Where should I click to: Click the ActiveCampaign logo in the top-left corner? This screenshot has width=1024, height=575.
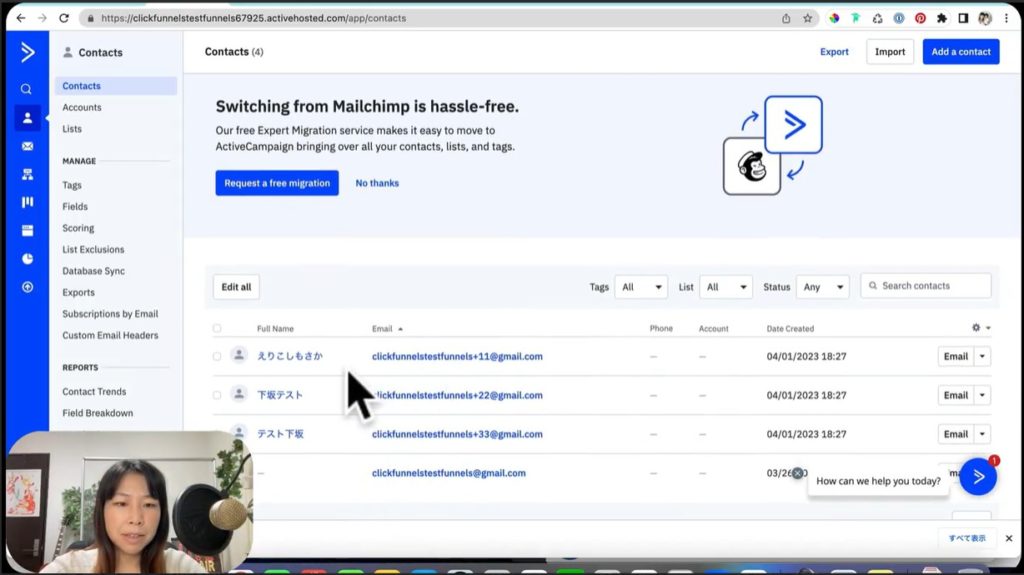pyautogui.click(x=27, y=52)
